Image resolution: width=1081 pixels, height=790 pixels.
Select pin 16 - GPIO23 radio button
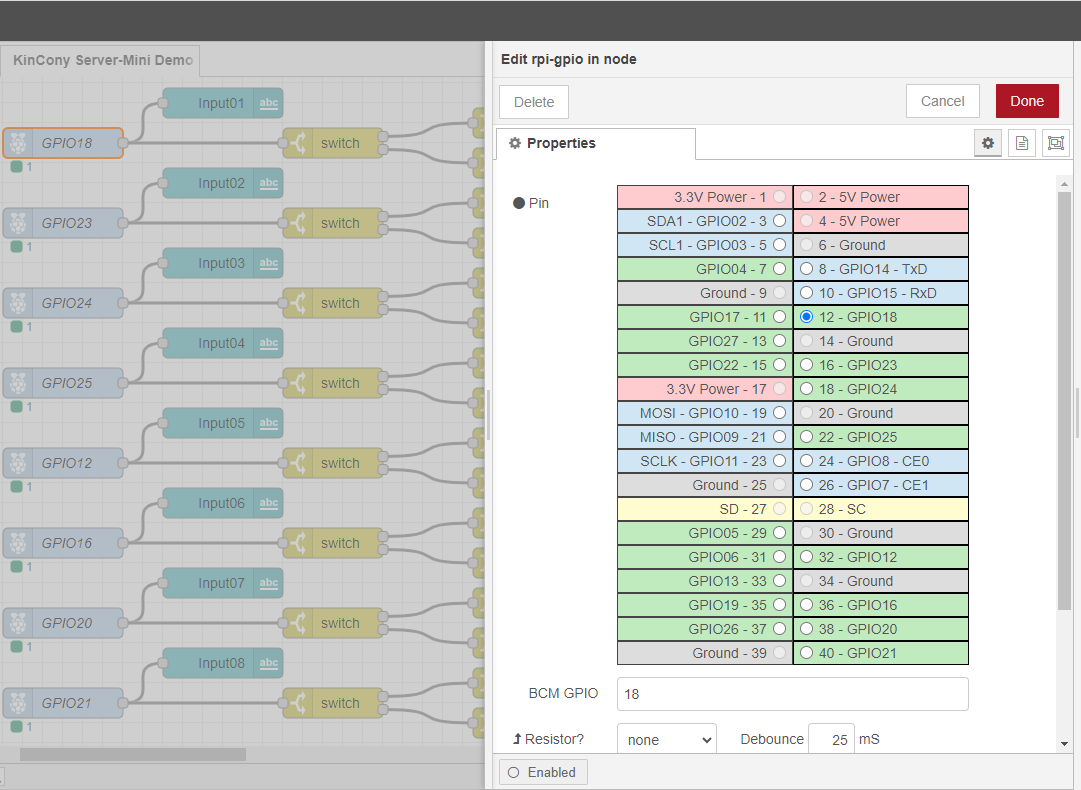click(806, 365)
